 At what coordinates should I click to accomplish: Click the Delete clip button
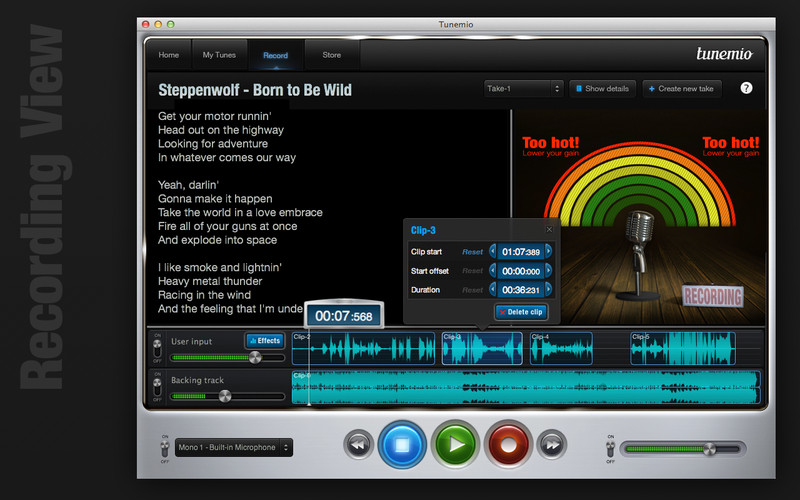(521, 312)
